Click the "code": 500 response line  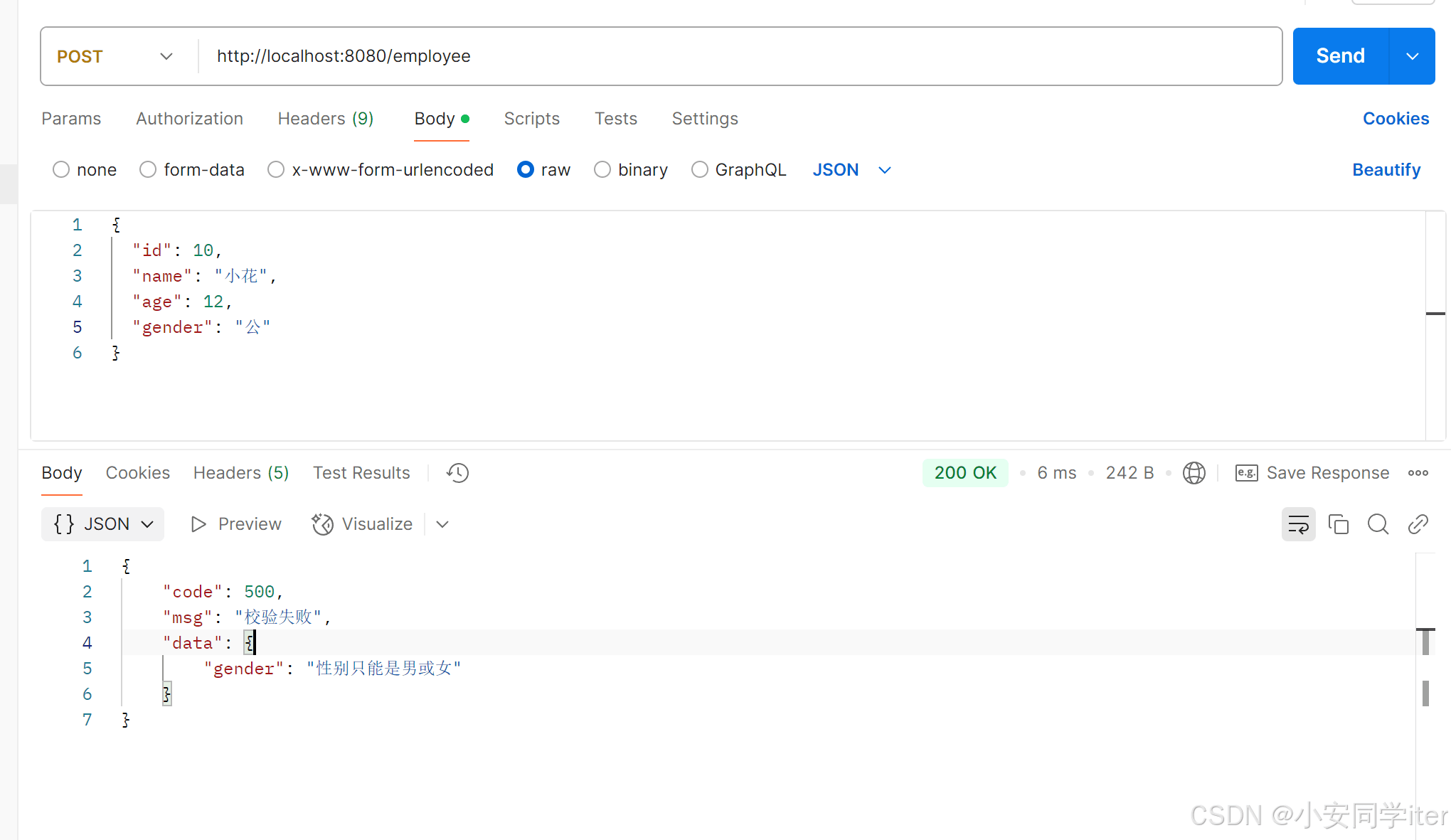coord(223,592)
